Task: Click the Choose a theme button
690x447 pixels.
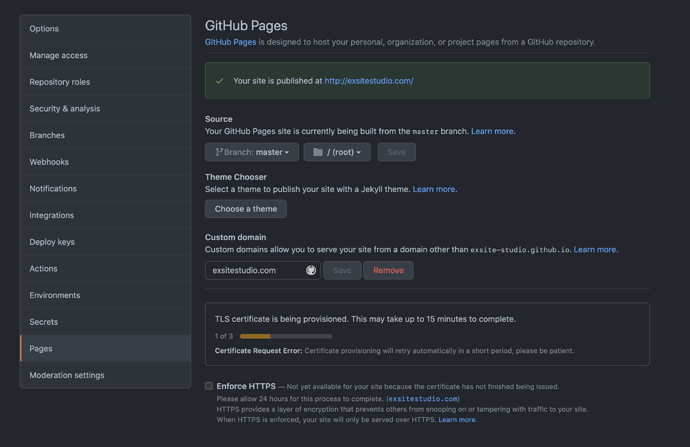Action: pyautogui.click(x=246, y=209)
